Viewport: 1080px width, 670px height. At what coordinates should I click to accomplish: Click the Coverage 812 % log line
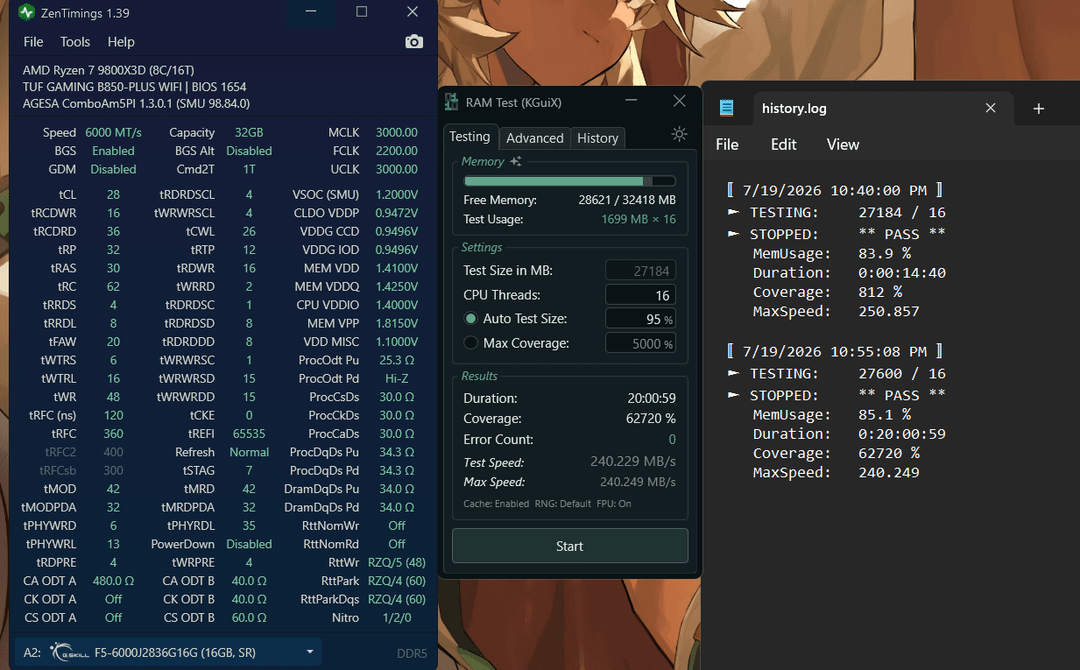tap(827, 292)
